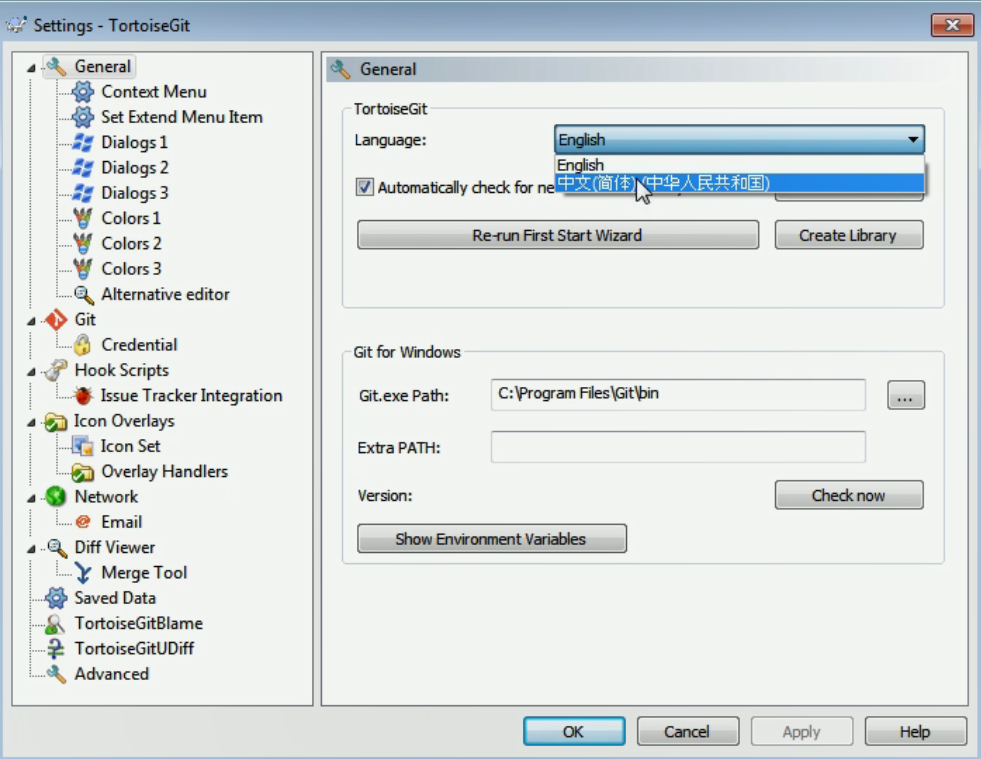Click the Dialogs 2 windows icon
The image size is (981, 759).
coord(83,168)
